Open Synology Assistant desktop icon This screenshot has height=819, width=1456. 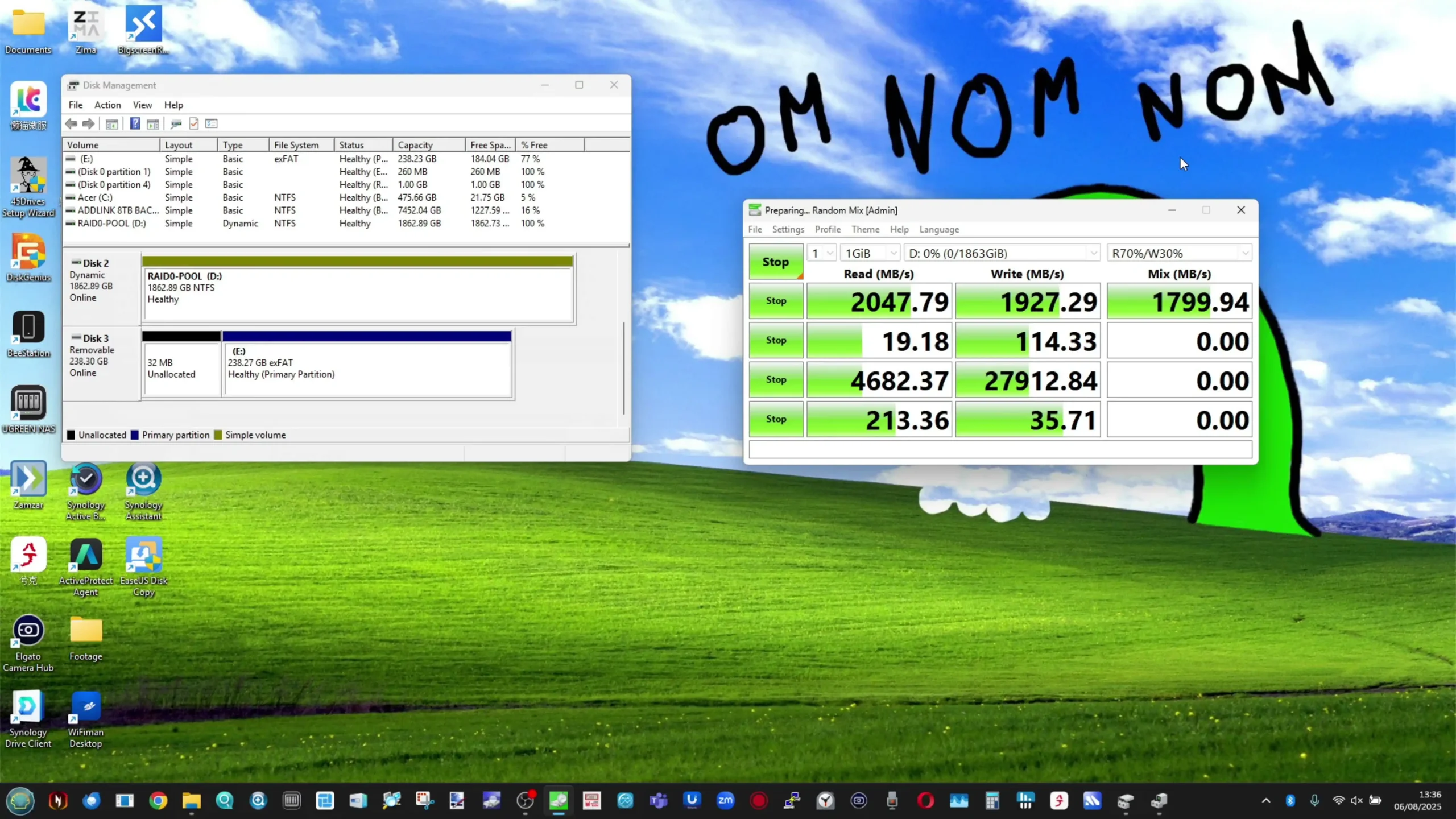click(143, 491)
